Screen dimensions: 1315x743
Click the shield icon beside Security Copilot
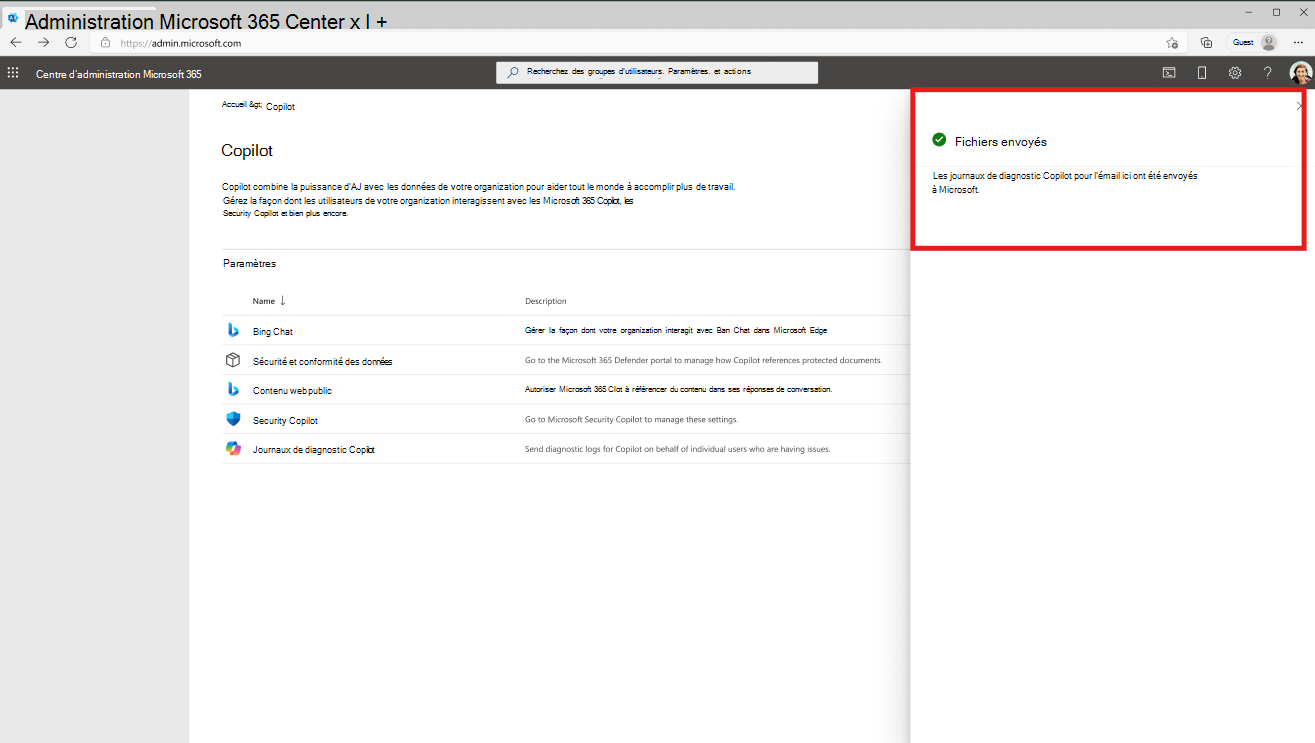[x=232, y=419]
